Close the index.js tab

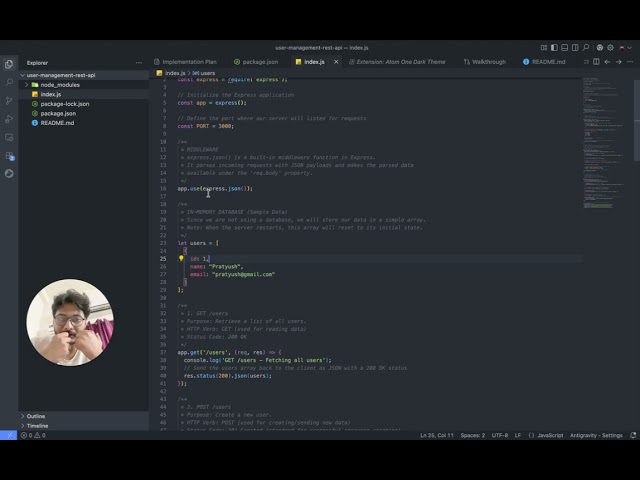tap(336, 62)
